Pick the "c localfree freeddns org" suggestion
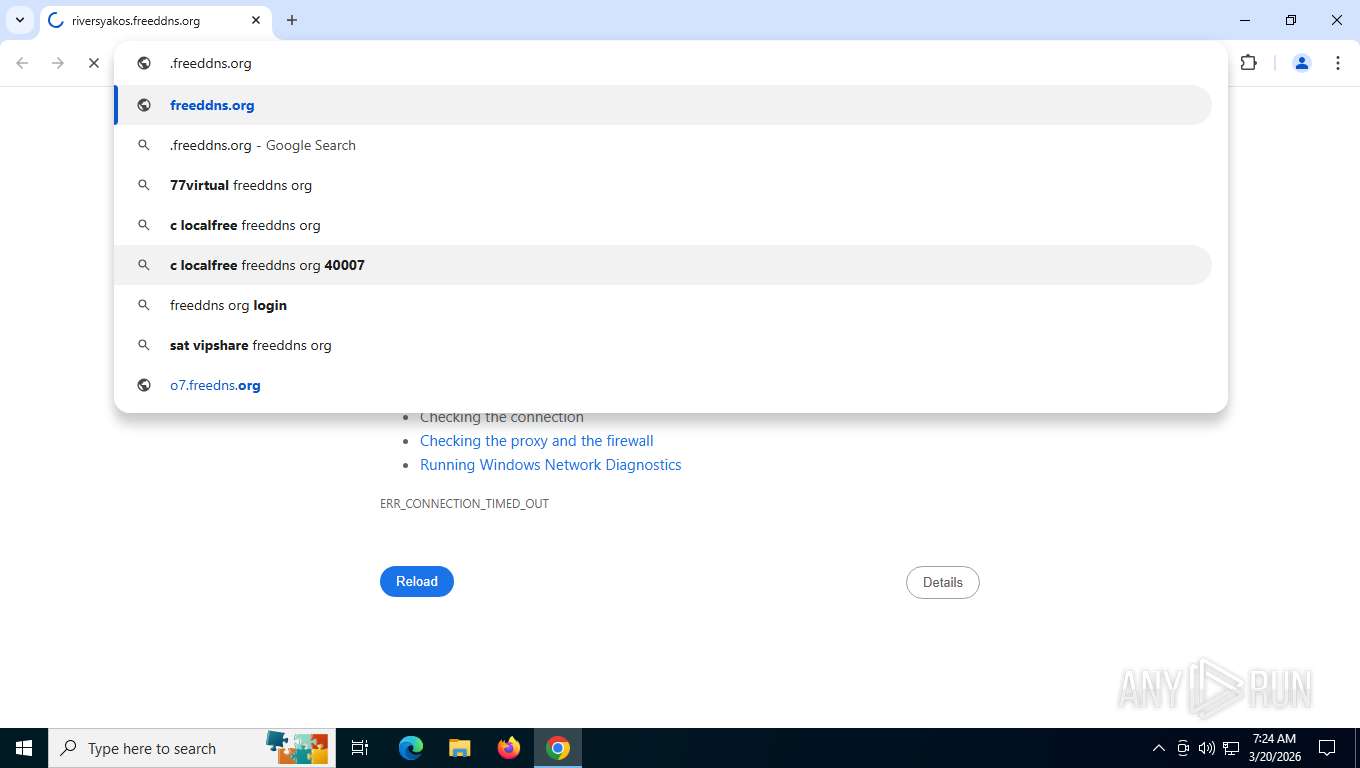1360x768 pixels. click(663, 225)
